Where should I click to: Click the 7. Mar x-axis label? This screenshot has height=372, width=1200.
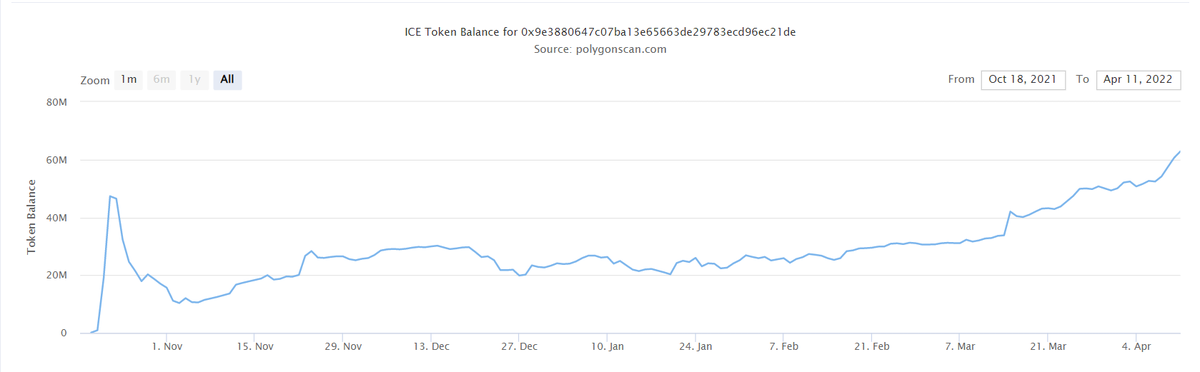(x=959, y=346)
